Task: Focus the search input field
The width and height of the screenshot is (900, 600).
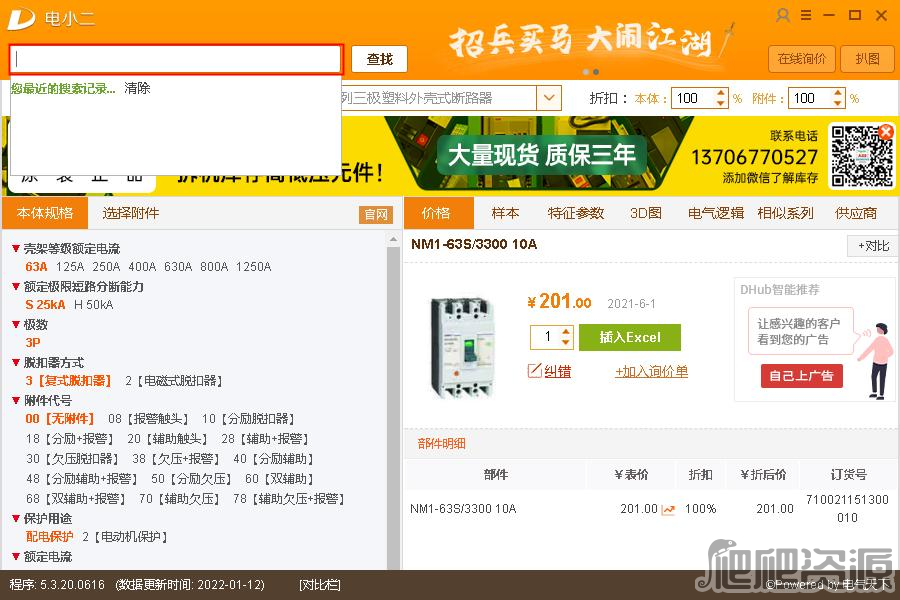Action: click(x=176, y=59)
